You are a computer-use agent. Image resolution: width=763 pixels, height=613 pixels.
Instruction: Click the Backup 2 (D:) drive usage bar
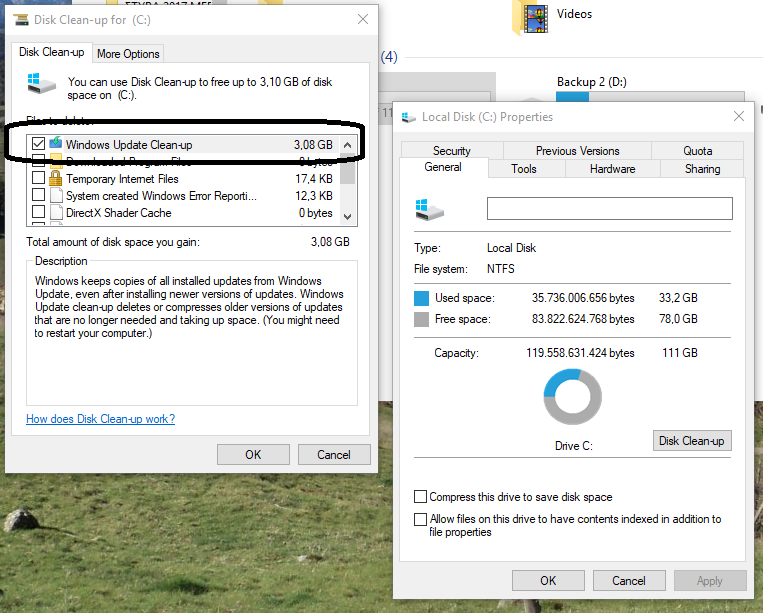[650, 96]
